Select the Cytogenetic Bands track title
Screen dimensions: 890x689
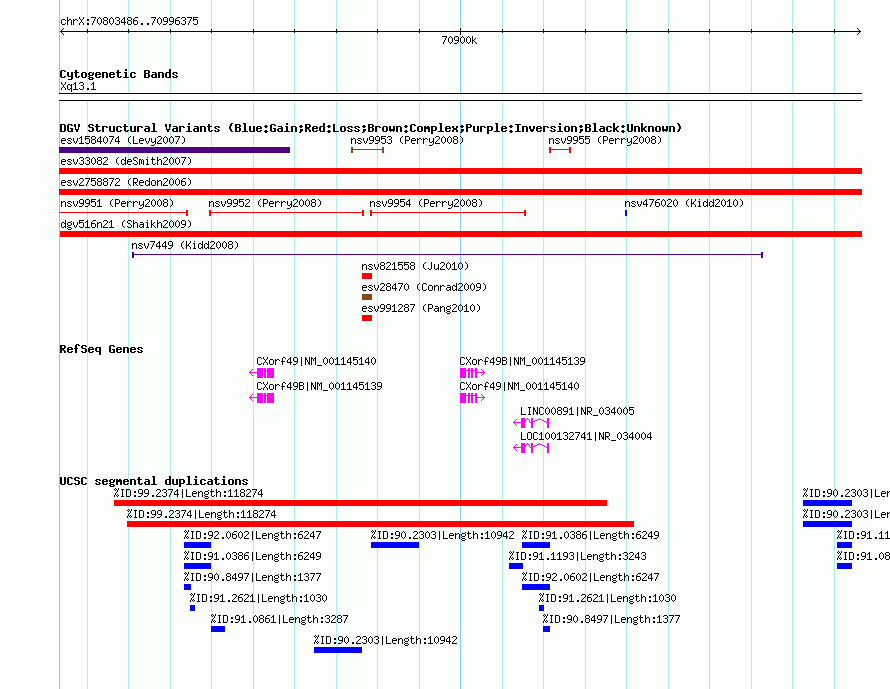[119, 74]
